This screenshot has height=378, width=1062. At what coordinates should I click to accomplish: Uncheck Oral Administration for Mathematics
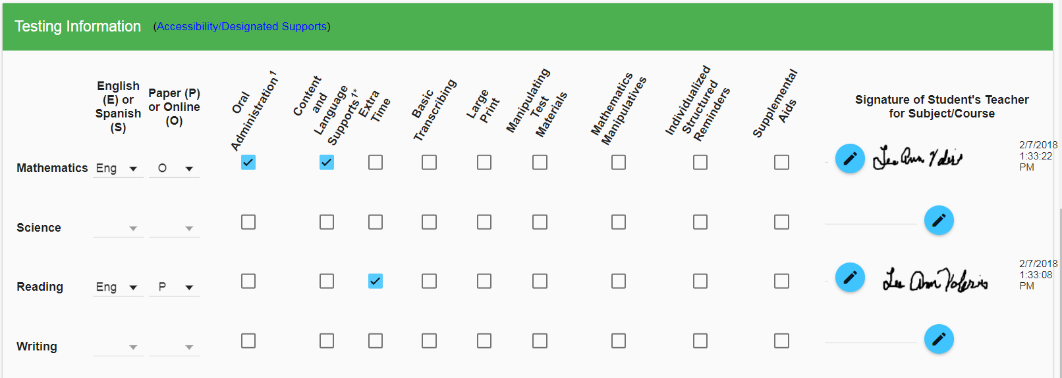[x=249, y=163]
